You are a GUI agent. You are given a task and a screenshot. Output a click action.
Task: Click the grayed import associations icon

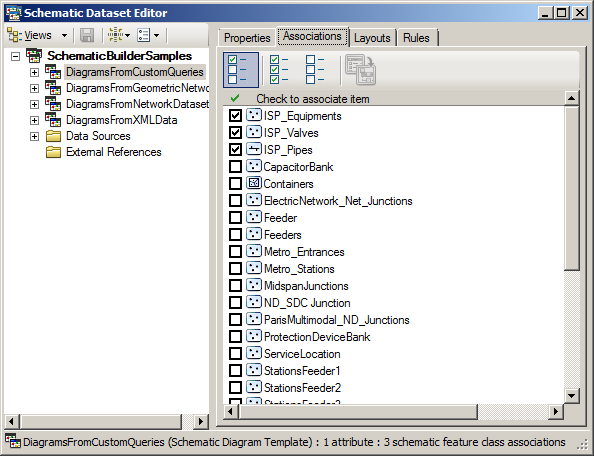click(x=361, y=70)
